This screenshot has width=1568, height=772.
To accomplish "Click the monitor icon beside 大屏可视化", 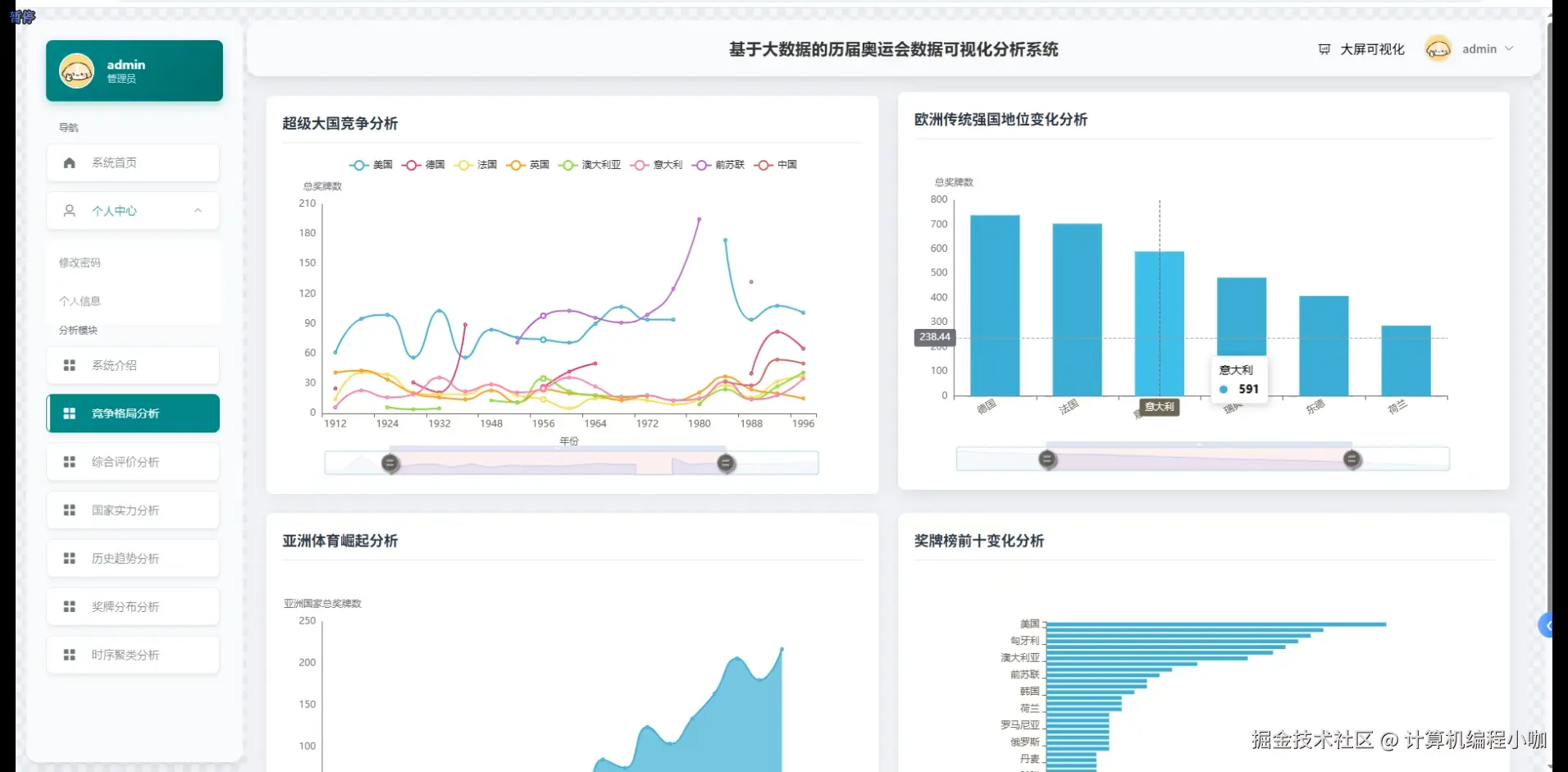I will 1324,49.
